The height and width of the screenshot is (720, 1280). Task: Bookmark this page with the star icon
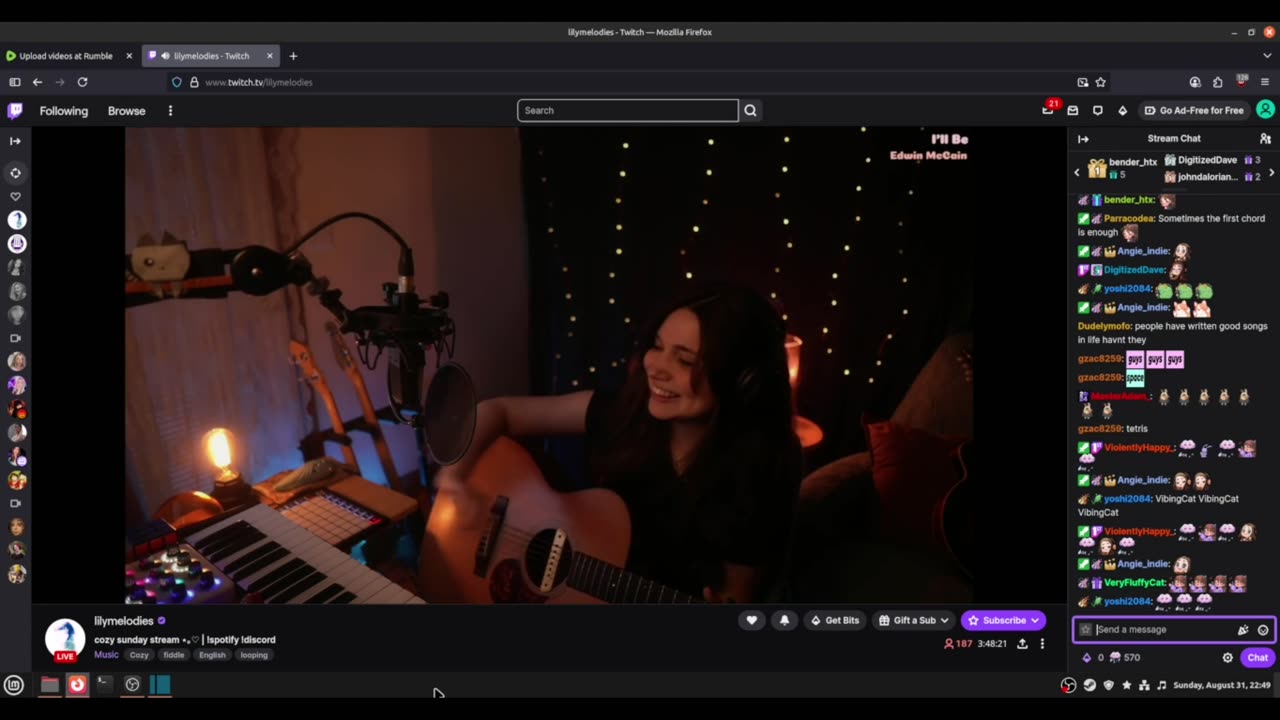coord(1101,82)
